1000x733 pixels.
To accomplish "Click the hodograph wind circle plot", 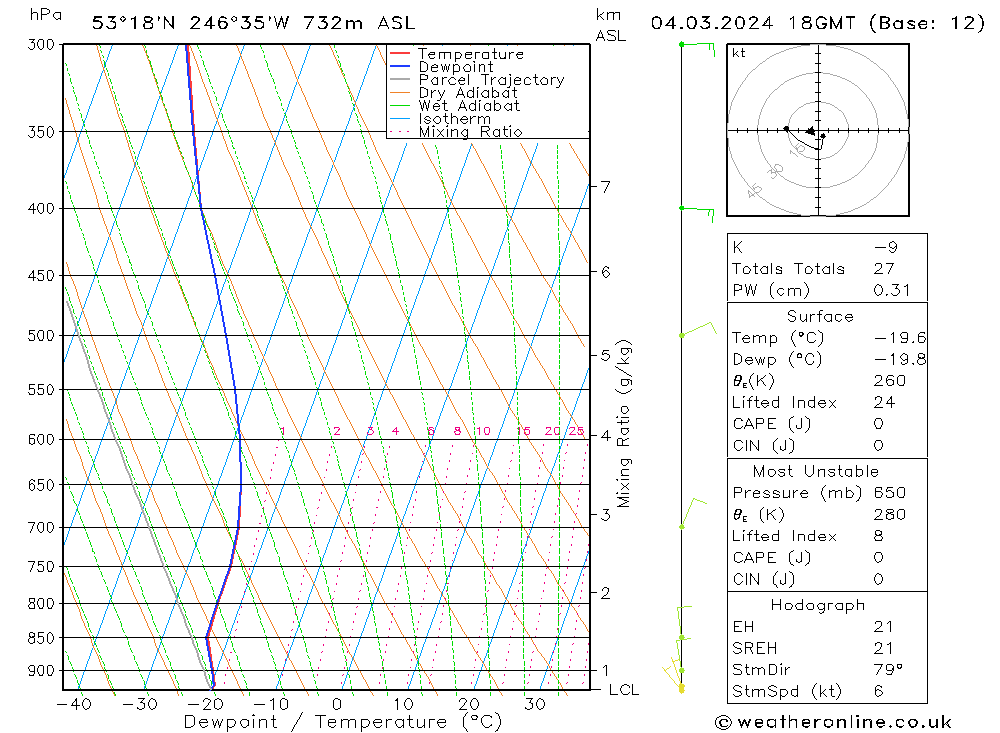I will pos(818,130).
